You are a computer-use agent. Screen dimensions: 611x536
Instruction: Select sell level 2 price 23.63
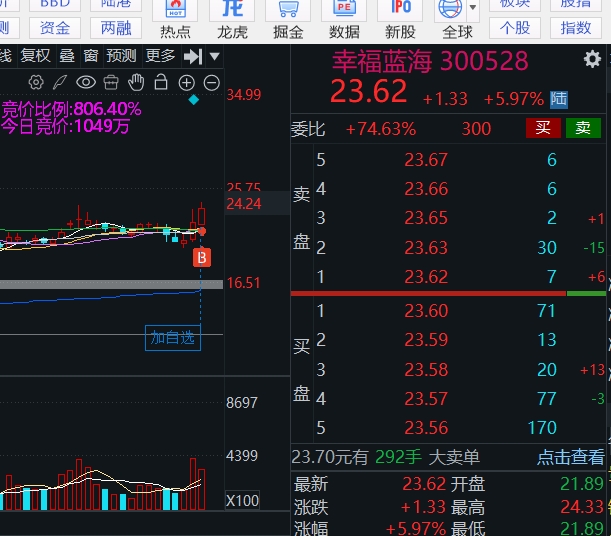click(426, 248)
